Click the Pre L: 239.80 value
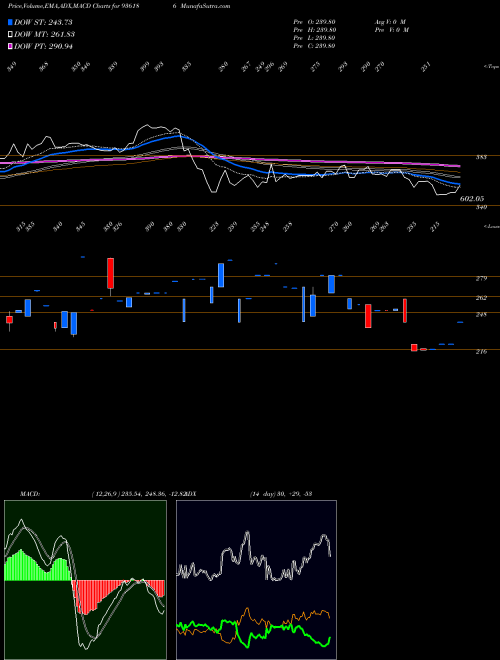The image size is (500, 660). (314, 38)
